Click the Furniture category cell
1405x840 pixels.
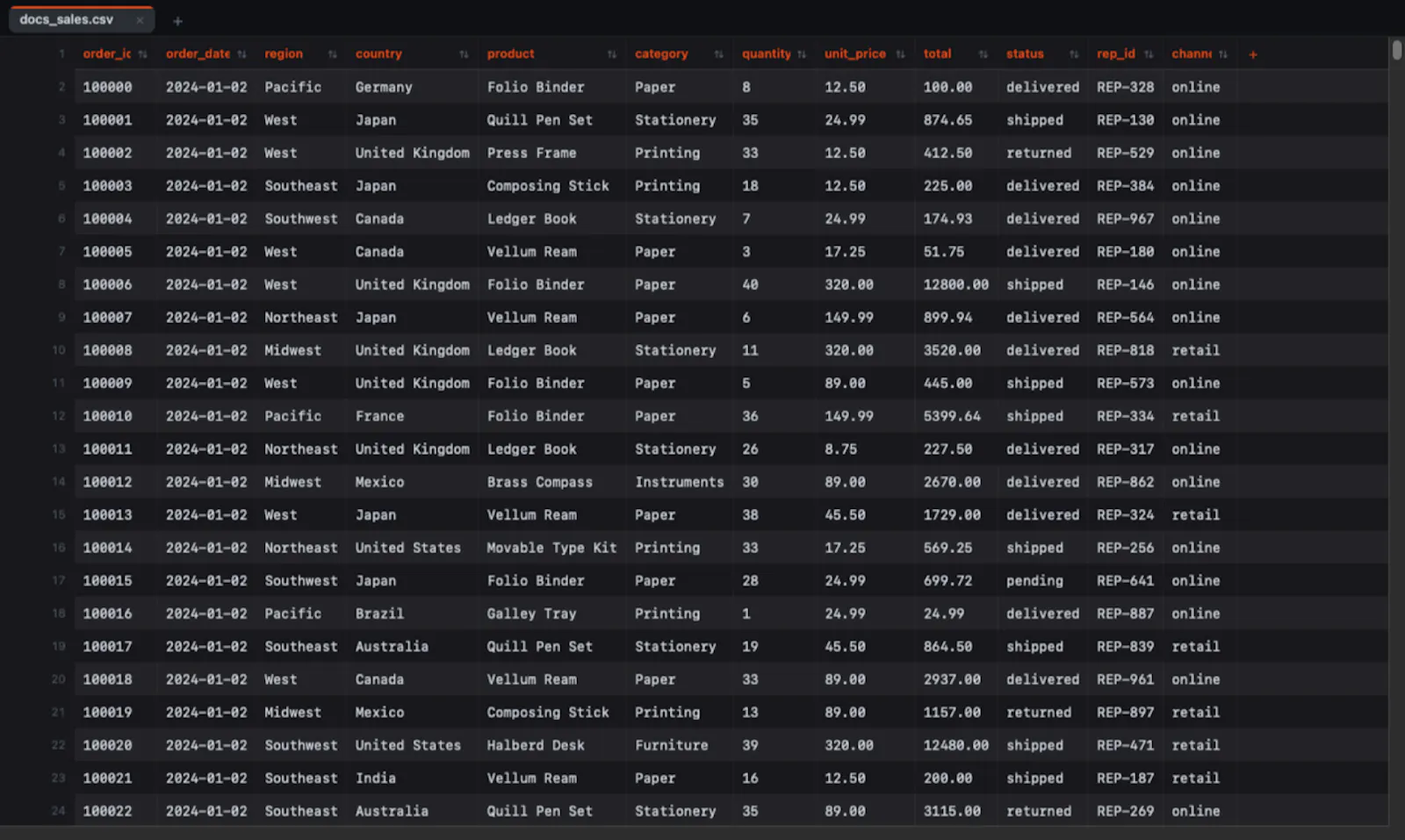(x=681, y=745)
